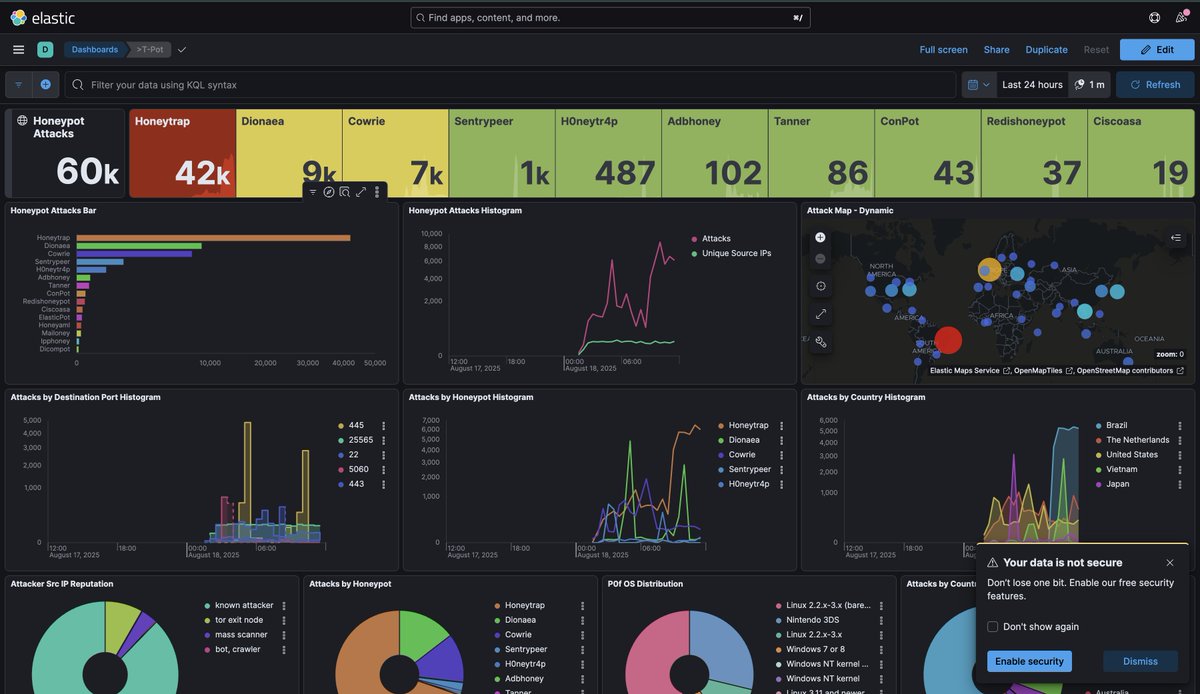Dismiss the security notice
This screenshot has height=694, width=1200.
pyautogui.click(x=1140, y=661)
